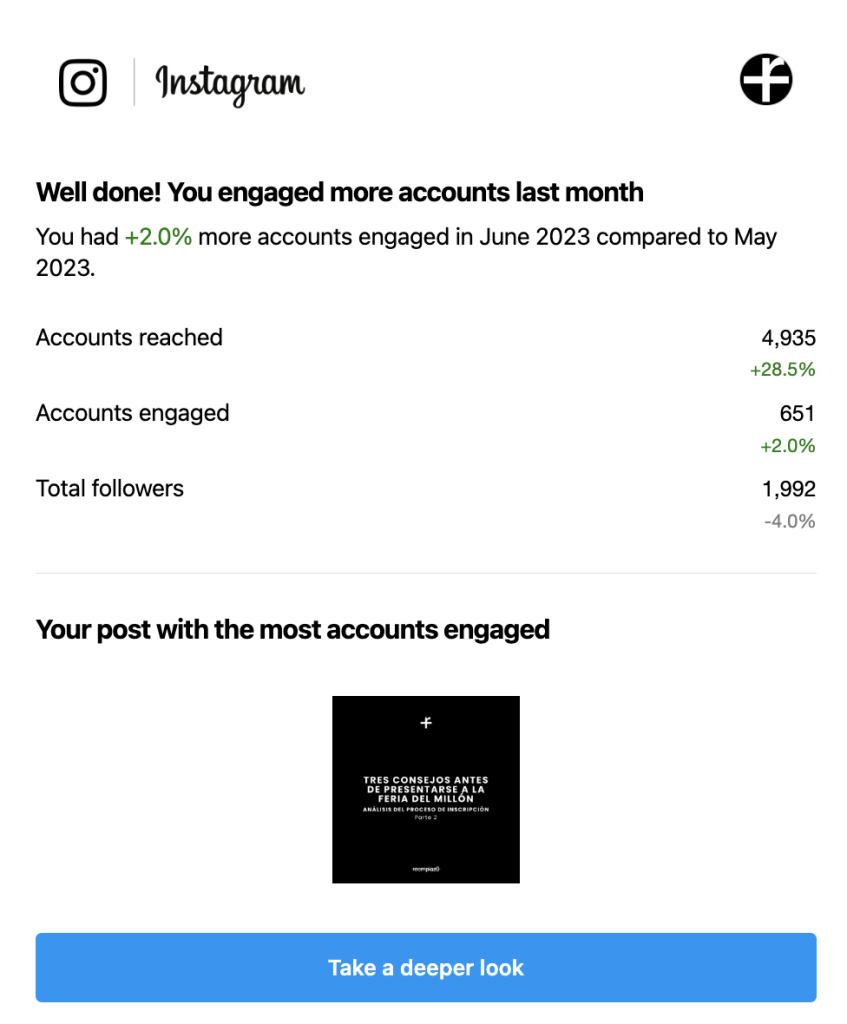
Task: Click the 651 accounts engaged value
Action: [x=797, y=413]
